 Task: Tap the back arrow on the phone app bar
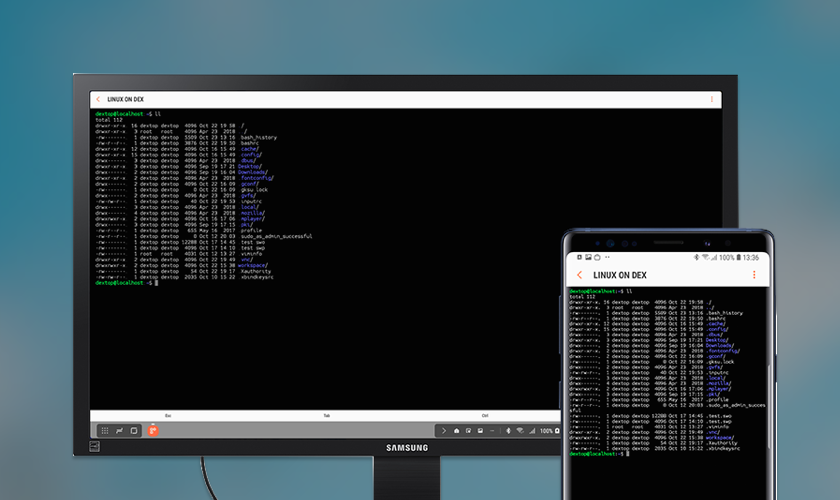(579, 275)
